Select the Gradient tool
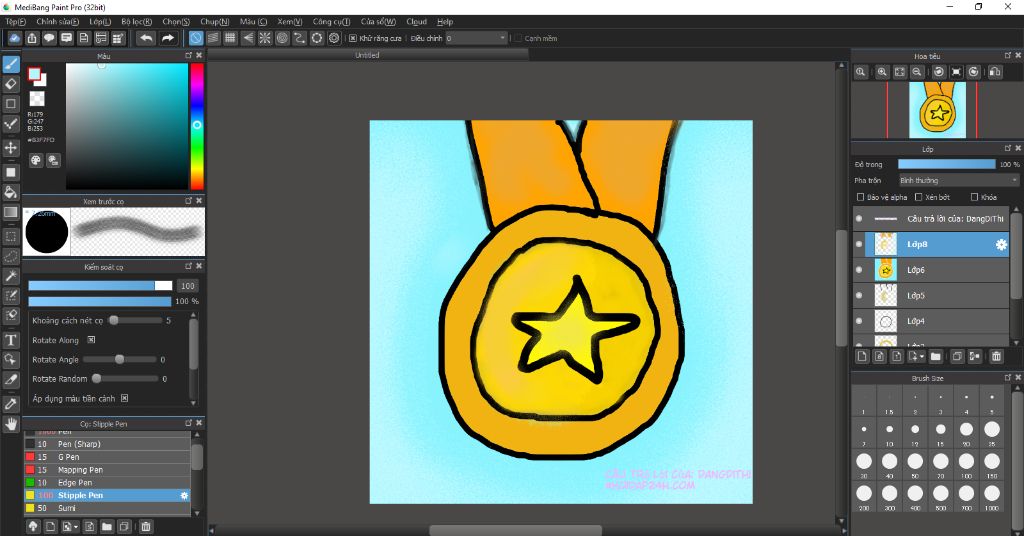Viewport: 1024px width, 536px height. (x=11, y=212)
